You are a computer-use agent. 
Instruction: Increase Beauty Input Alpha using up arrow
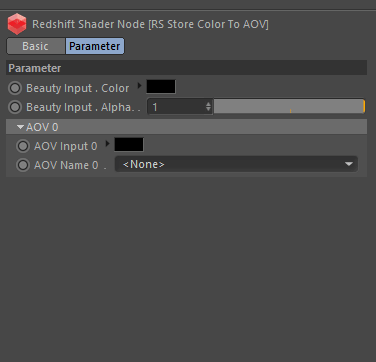(208, 104)
